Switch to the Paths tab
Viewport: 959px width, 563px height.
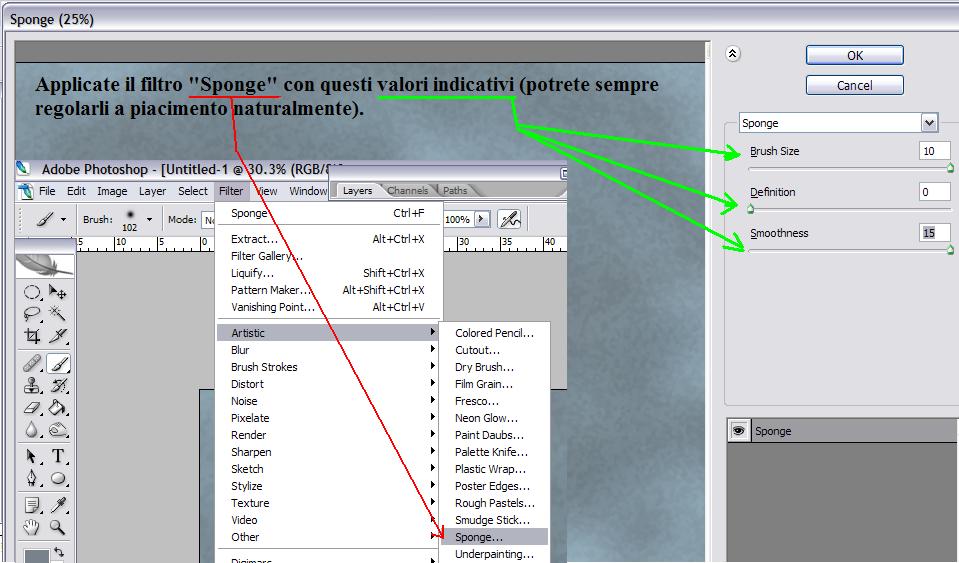pos(455,191)
